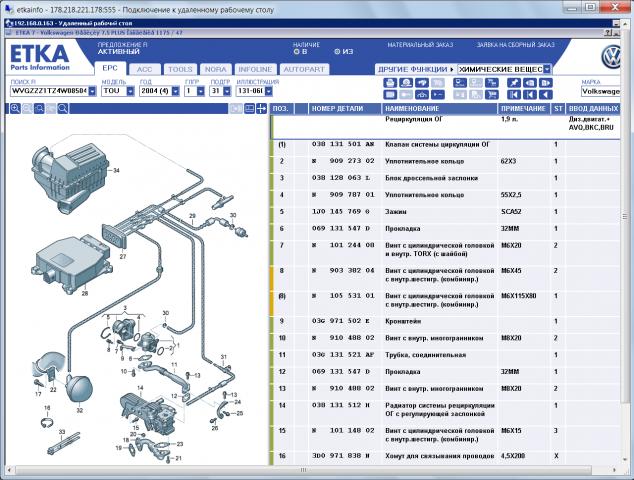This screenshot has width=634, height=480.
Task: Click the pointing hand icon in the toolbar
Action: (422, 83)
